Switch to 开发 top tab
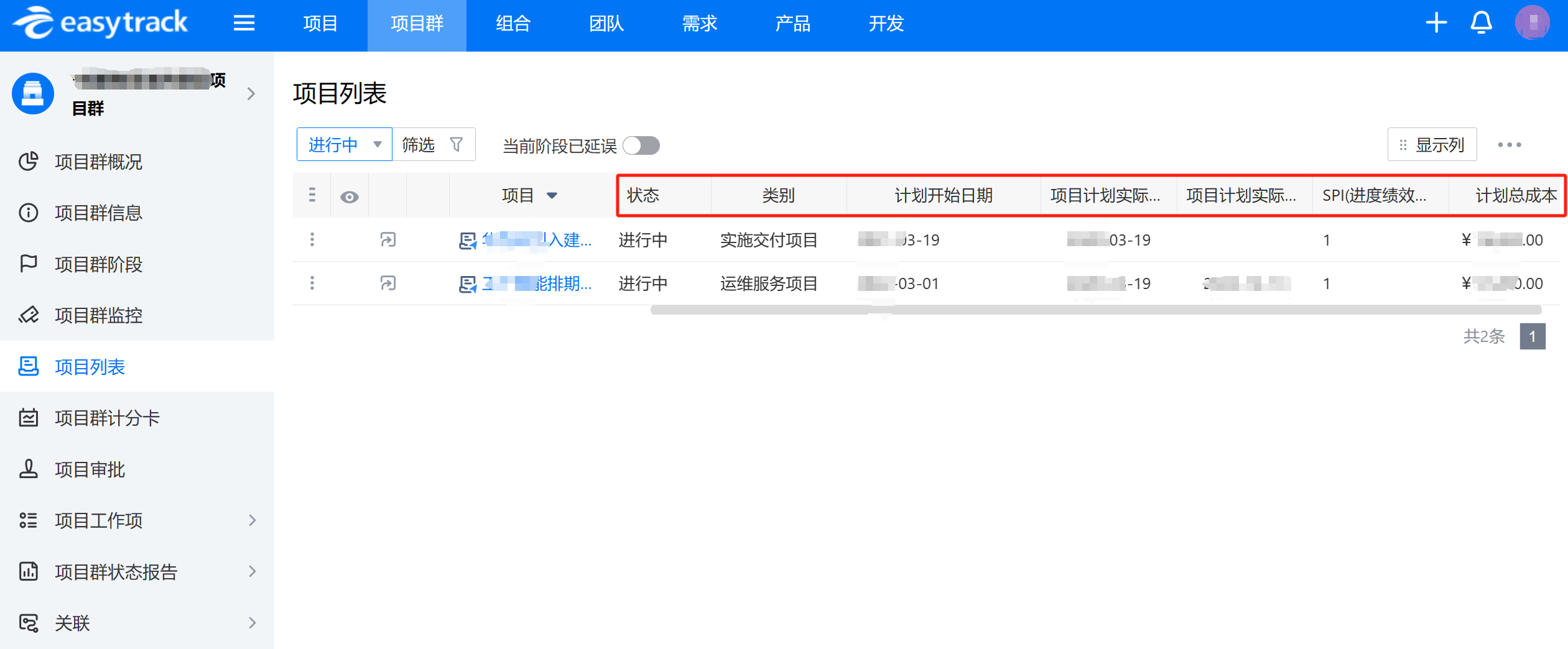The image size is (1568, 649). [x=886, y=24]
